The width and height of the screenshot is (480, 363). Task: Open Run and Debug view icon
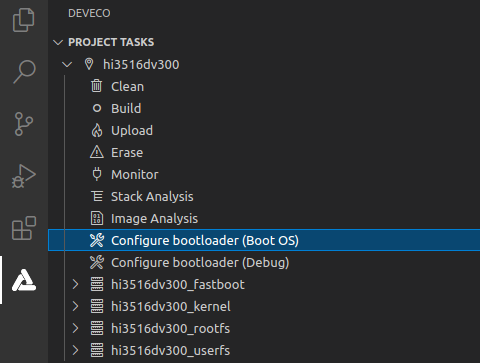(23, 176)
